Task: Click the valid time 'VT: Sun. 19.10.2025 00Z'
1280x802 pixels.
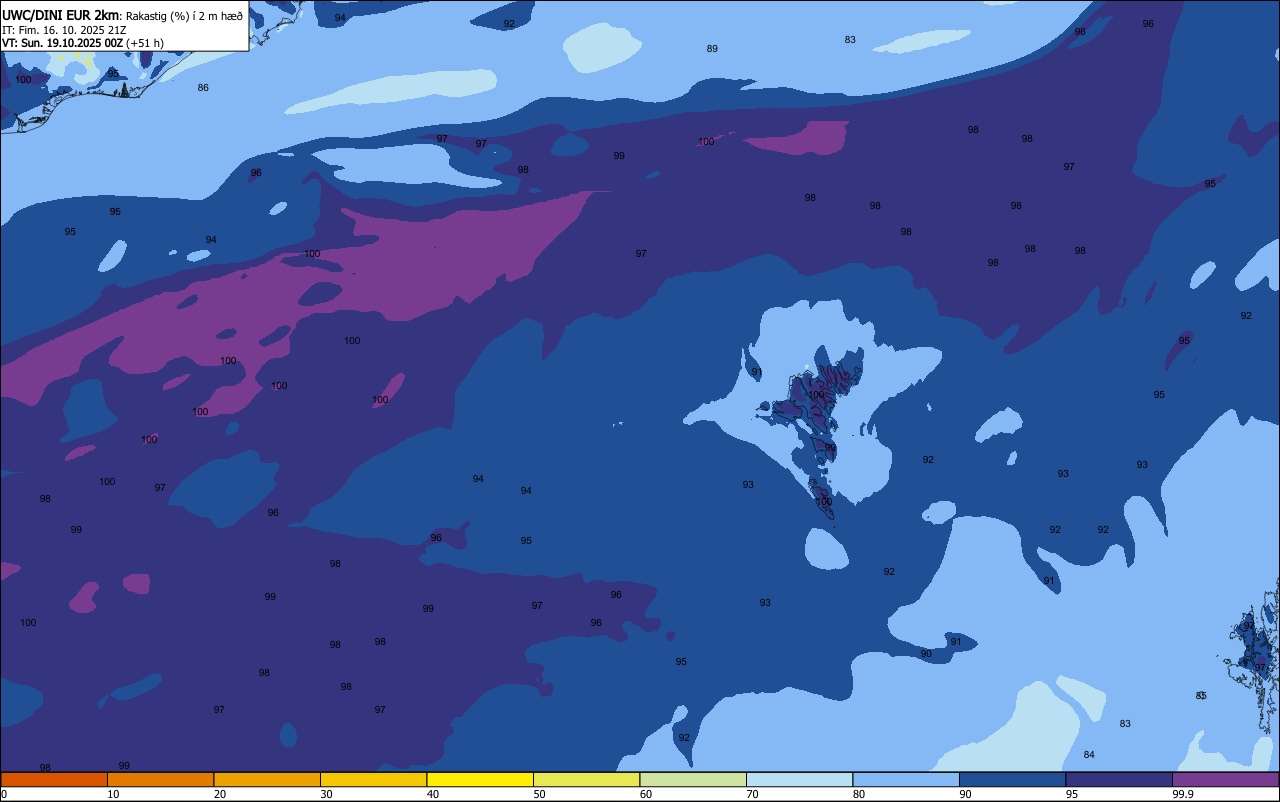Action: (62, 43)
